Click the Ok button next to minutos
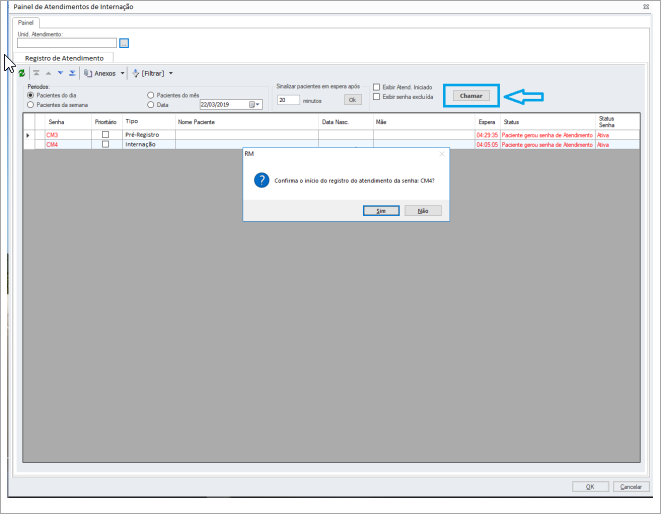 coord(353,100)
